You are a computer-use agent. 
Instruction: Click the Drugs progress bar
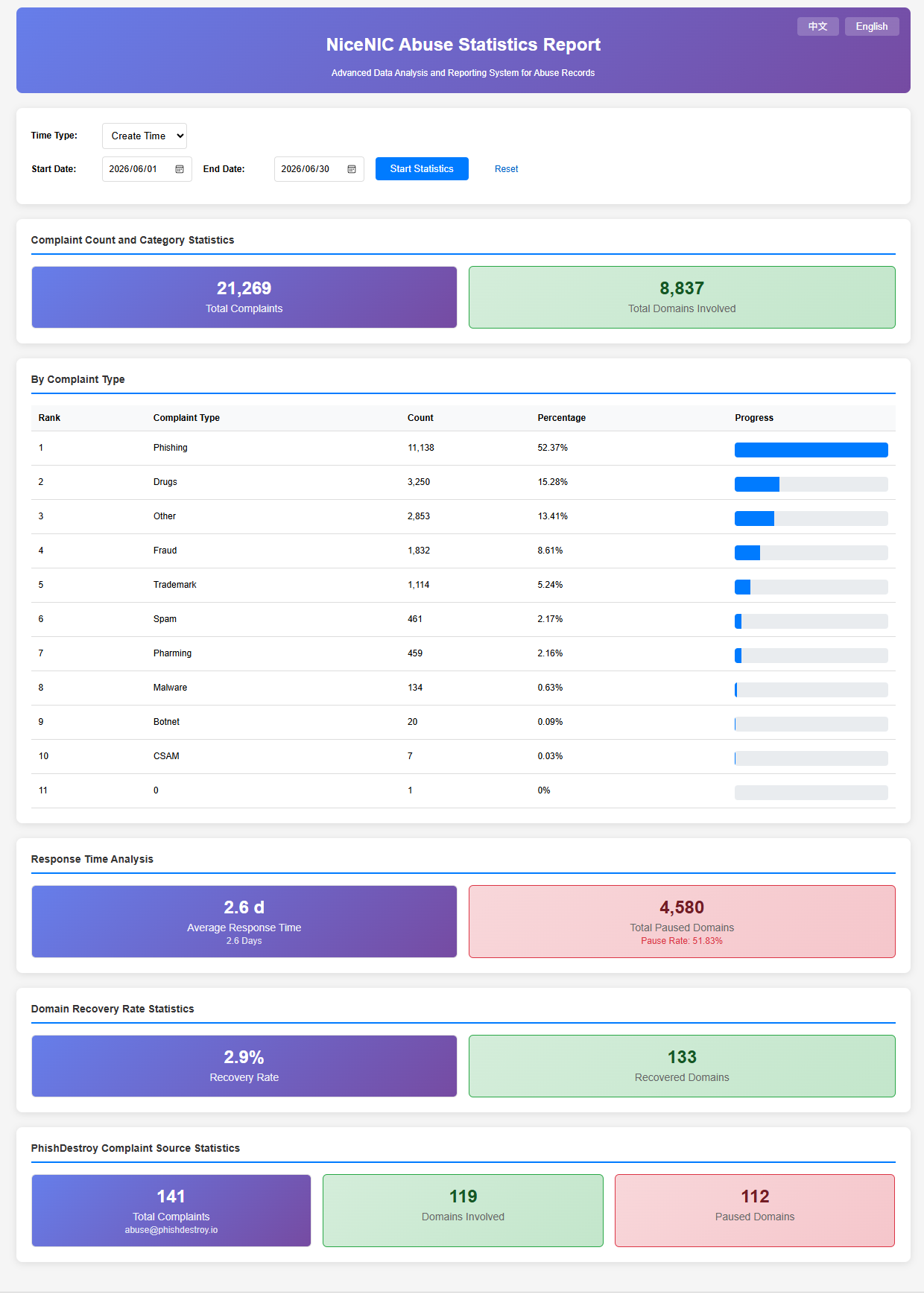[x=811, y=484]
